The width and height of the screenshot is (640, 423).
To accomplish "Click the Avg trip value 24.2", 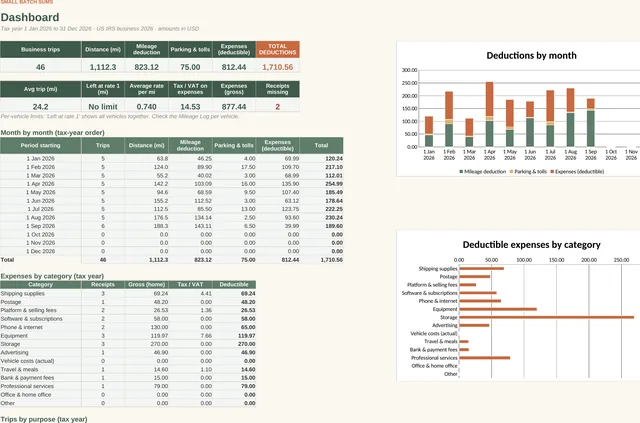I will 40,107.
